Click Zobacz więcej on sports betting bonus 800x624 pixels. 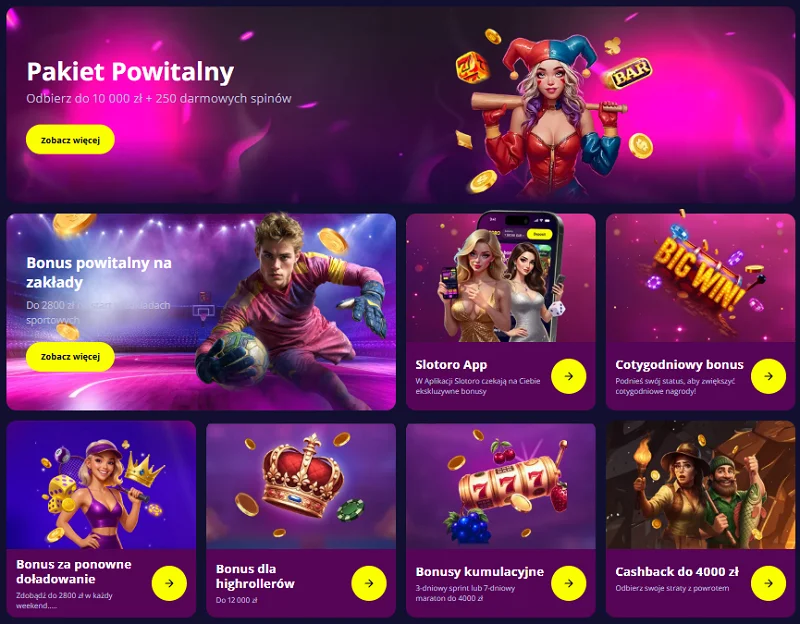(x=70, y=357)
